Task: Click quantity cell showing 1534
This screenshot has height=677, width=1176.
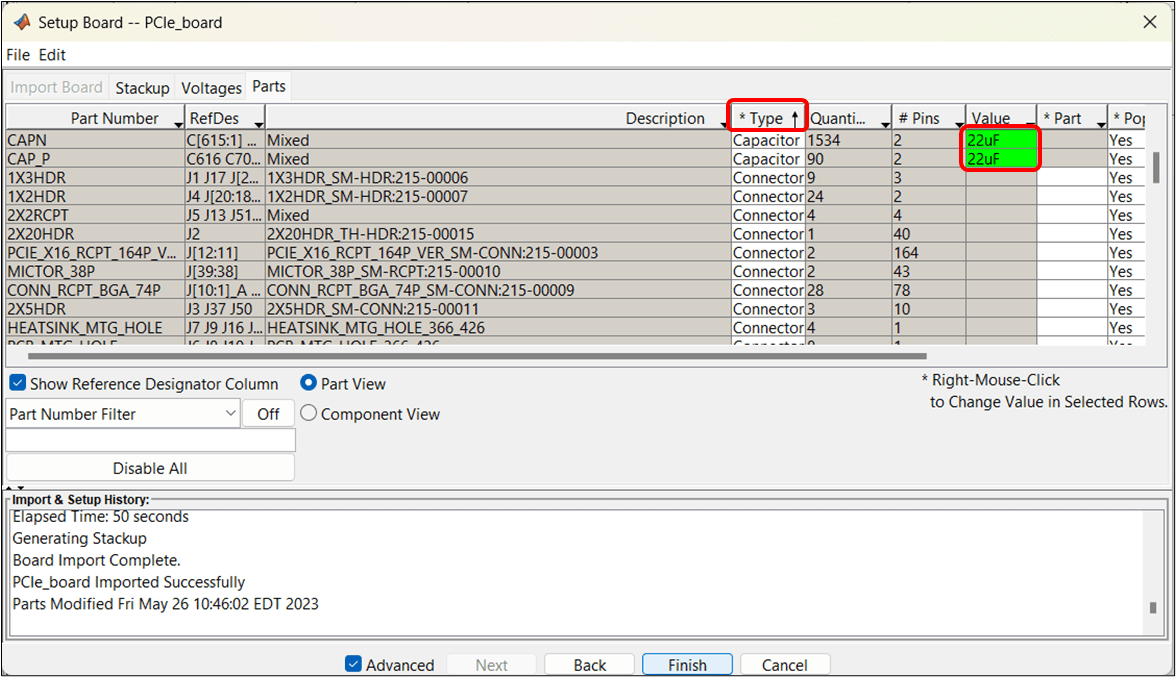Action: coord(848,140)
